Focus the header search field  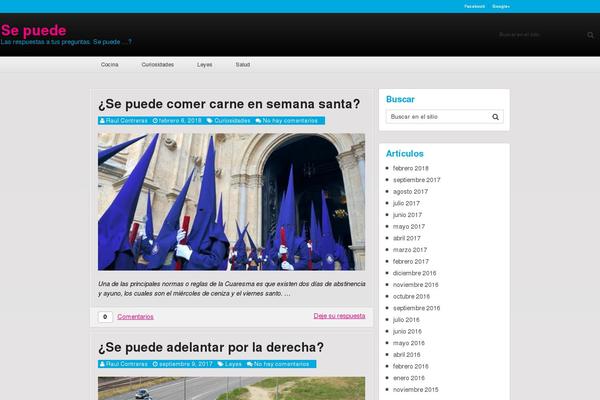(540, 35)
